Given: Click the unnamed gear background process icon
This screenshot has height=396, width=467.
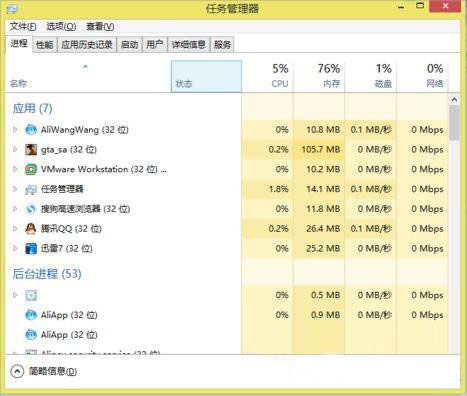Looking at the screenshot, I should (31, 295).
